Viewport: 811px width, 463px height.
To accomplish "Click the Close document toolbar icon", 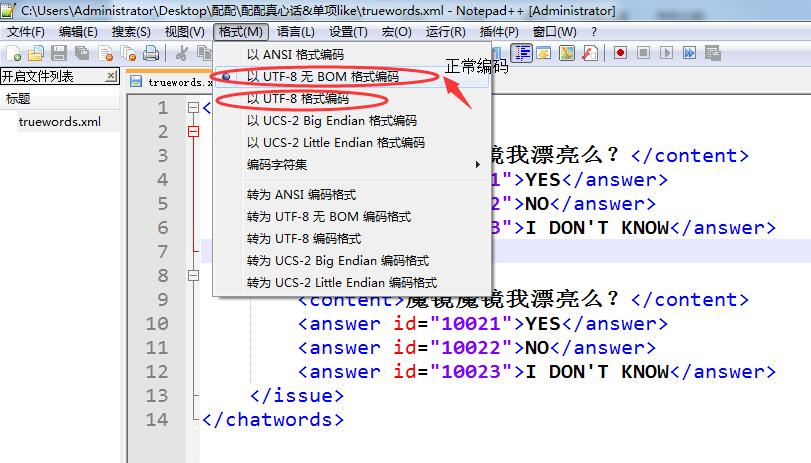I will [x=106, y=53].
